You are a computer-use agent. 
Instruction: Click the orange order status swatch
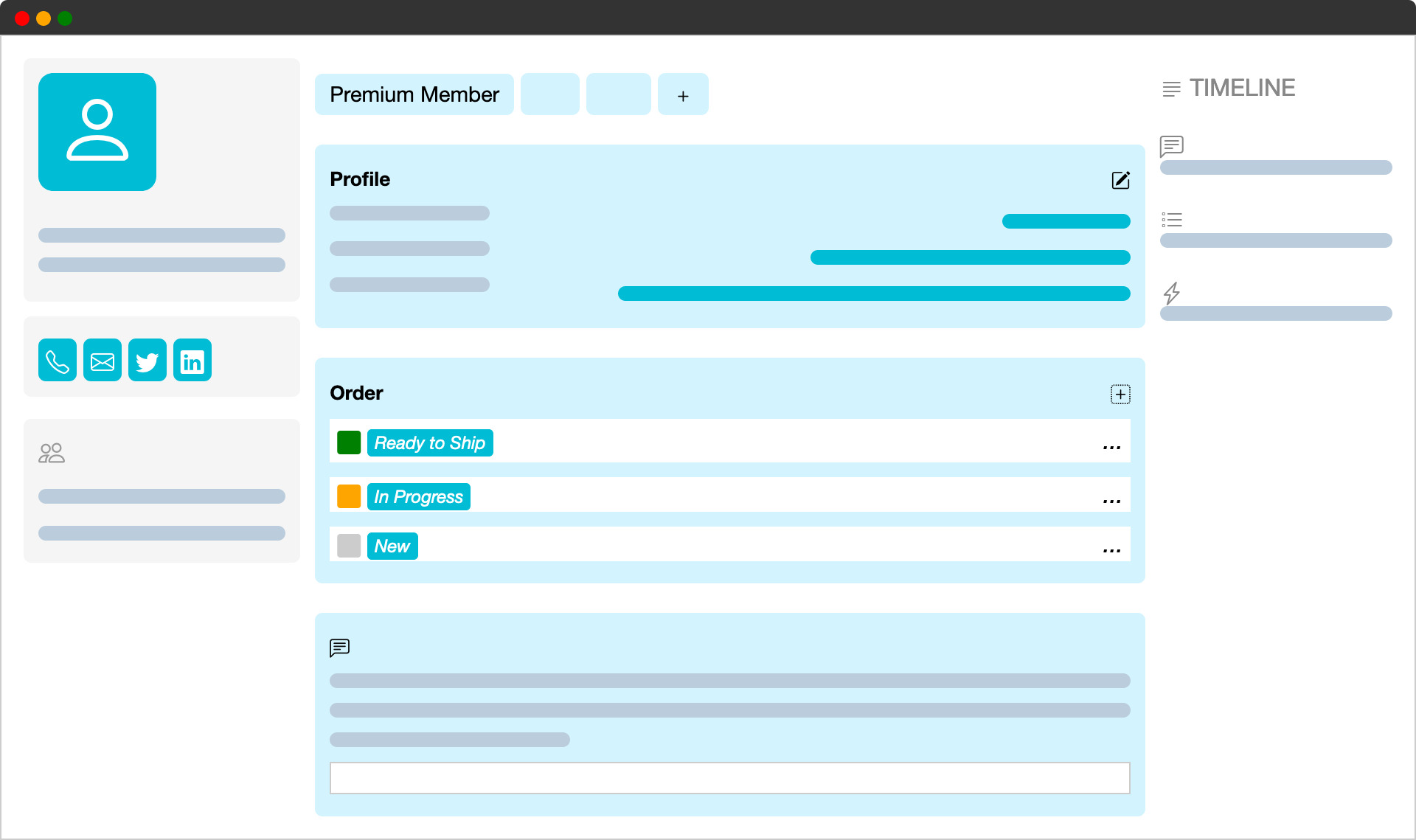click(349, 496)
